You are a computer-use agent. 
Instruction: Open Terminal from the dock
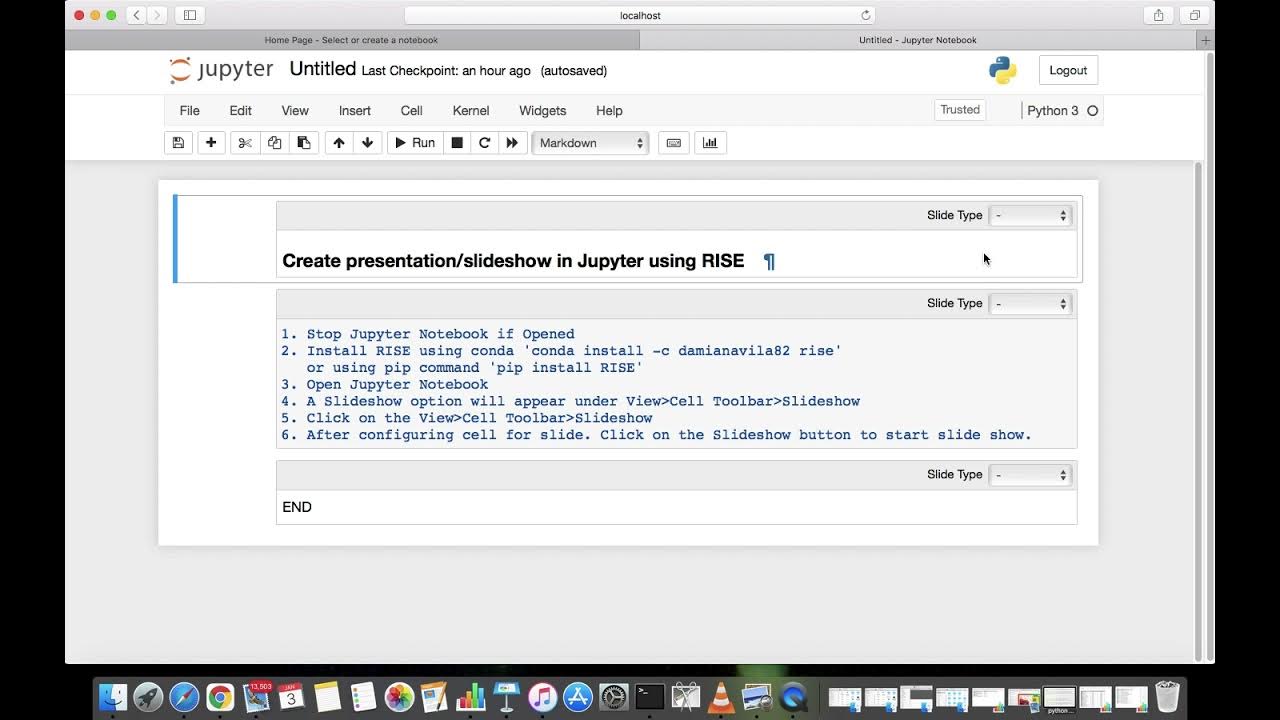pos(650,697)
